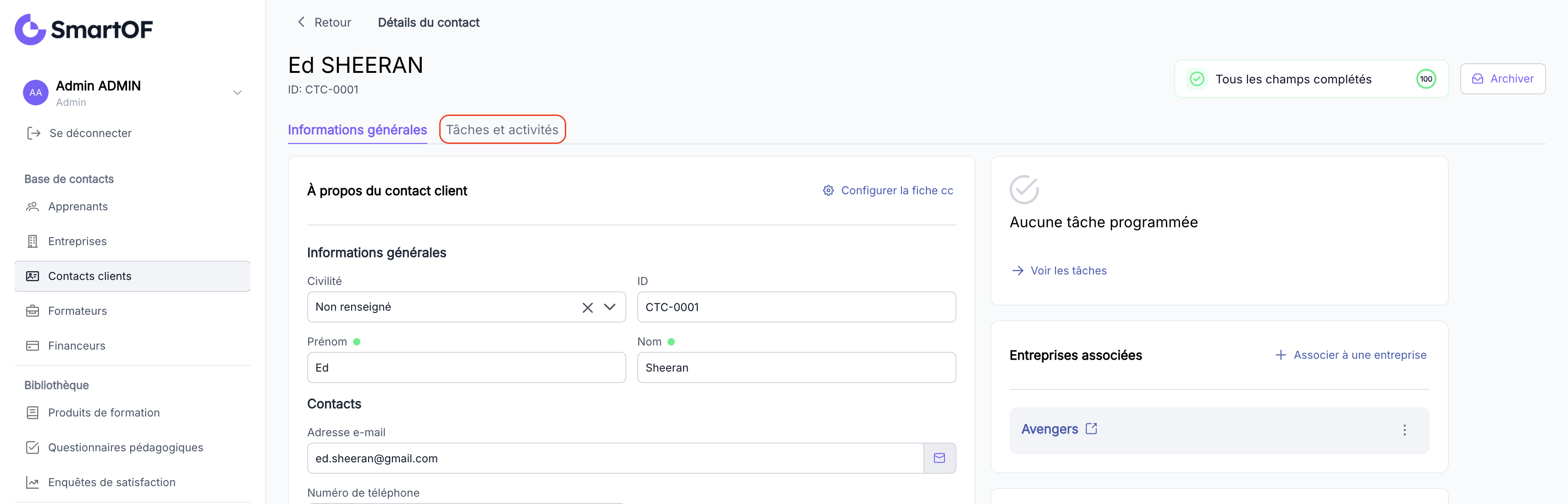Click the Adresse e-mail input field
1568x504 pixels.
click(x=615, y=458)
